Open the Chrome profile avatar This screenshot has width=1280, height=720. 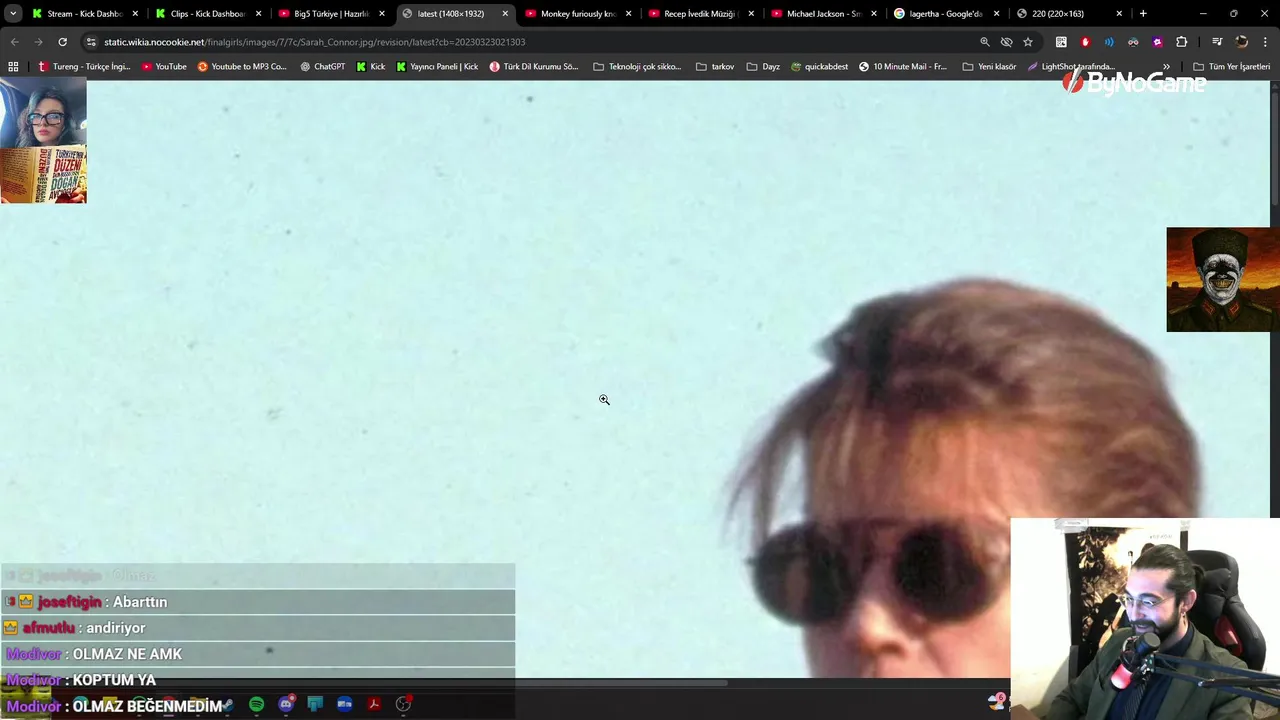1242,42
